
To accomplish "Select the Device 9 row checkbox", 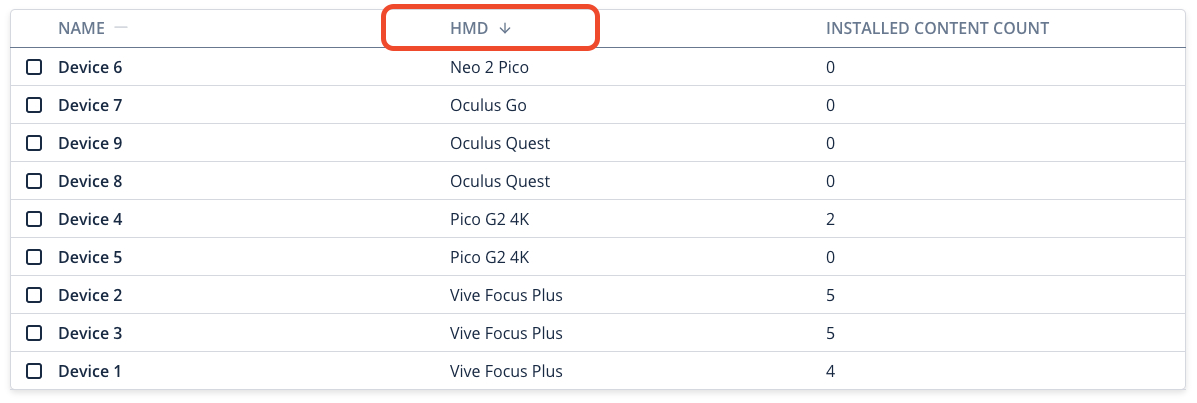I will pyautogui.click(x=34, y=143).
